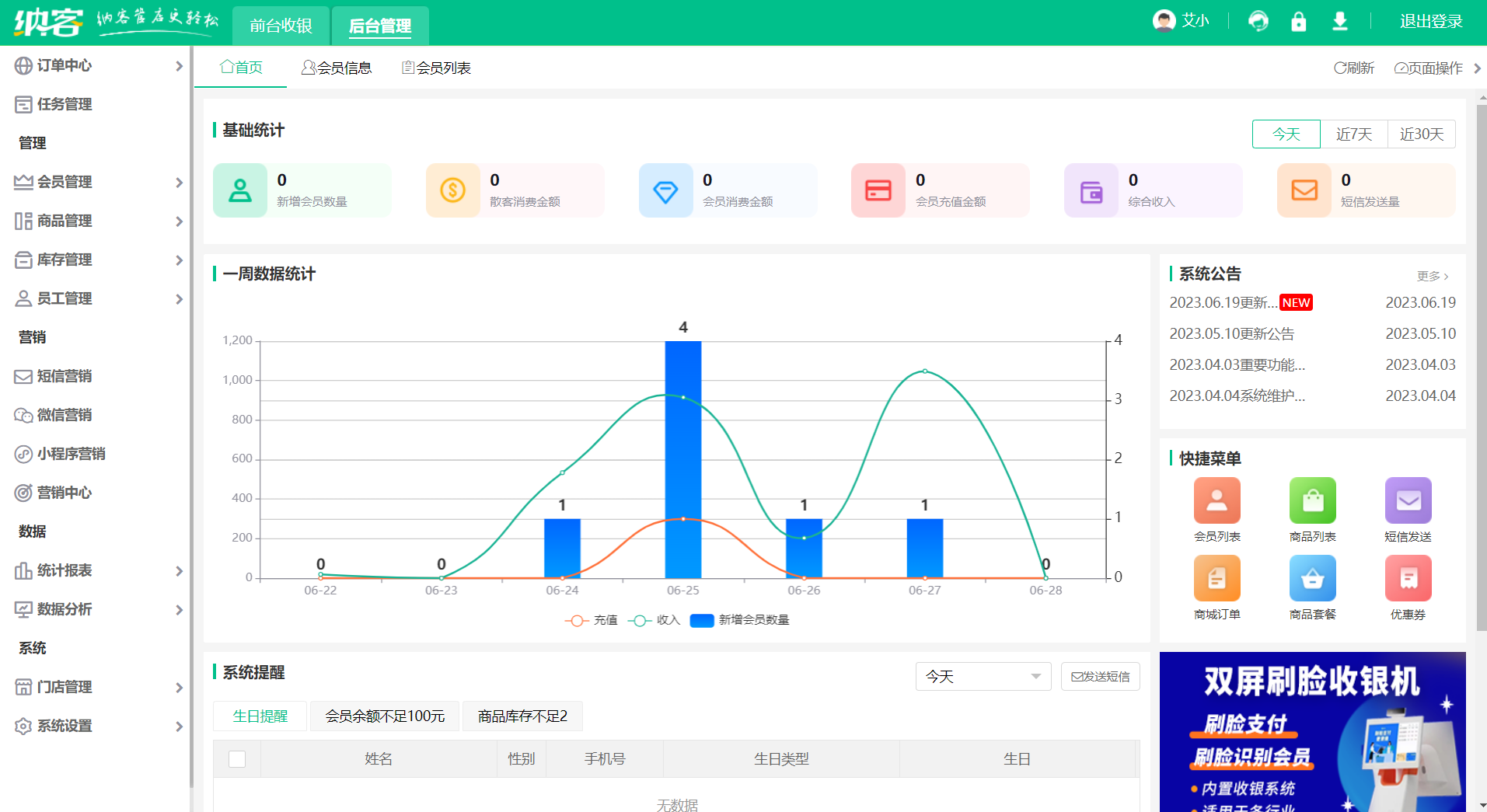Viewport: 1487px width, 812px height.
Task: Click 发送短信 button
Action: click(1100, 677)
